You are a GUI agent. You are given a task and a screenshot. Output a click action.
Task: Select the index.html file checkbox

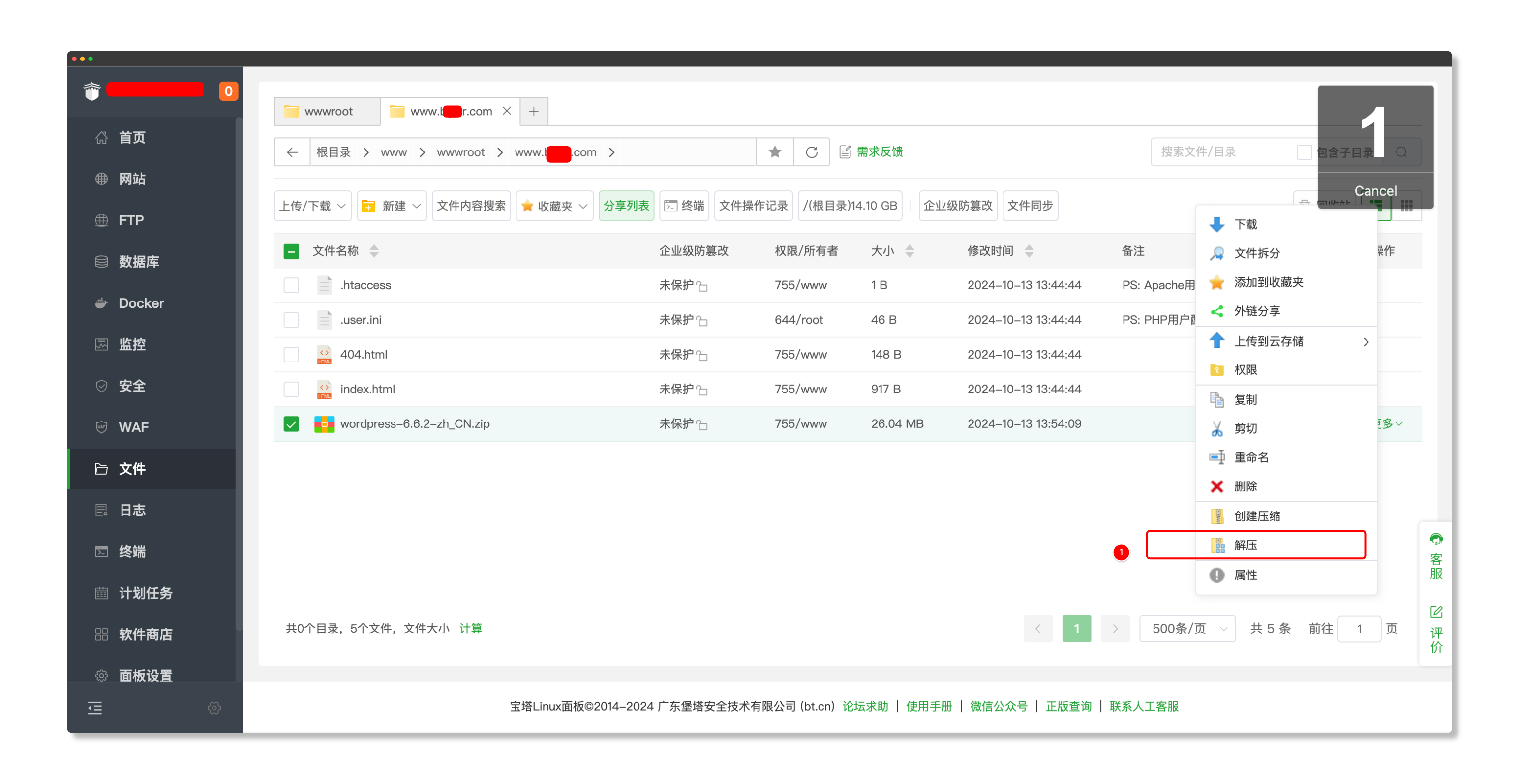click(291, 390)
